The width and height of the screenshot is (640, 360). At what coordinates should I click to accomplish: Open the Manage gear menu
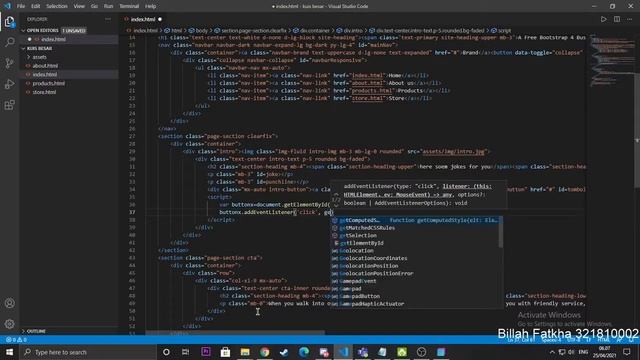tap(9, 324)
